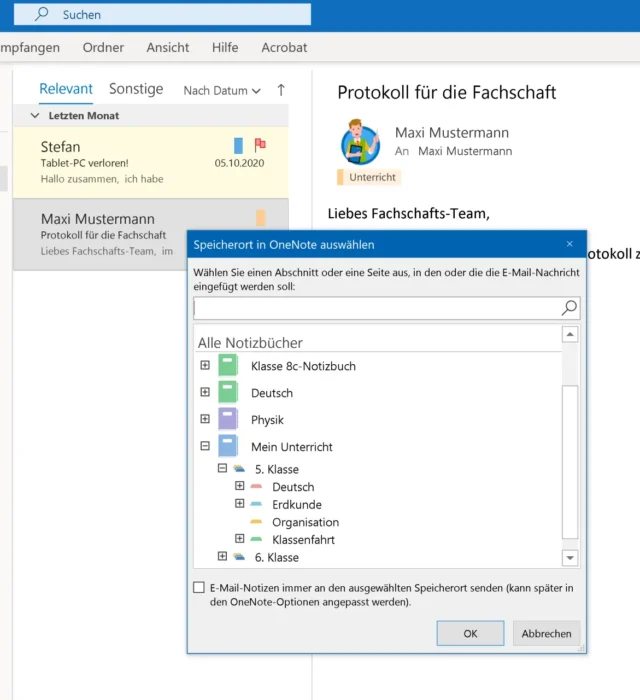Expand the Deutsch notebook tree node

[205, 393]
